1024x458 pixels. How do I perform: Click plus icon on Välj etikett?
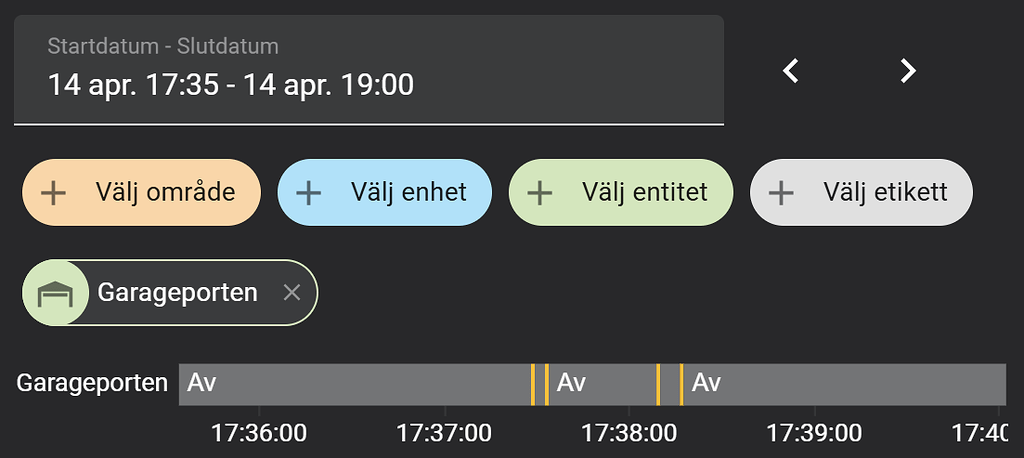781,192
